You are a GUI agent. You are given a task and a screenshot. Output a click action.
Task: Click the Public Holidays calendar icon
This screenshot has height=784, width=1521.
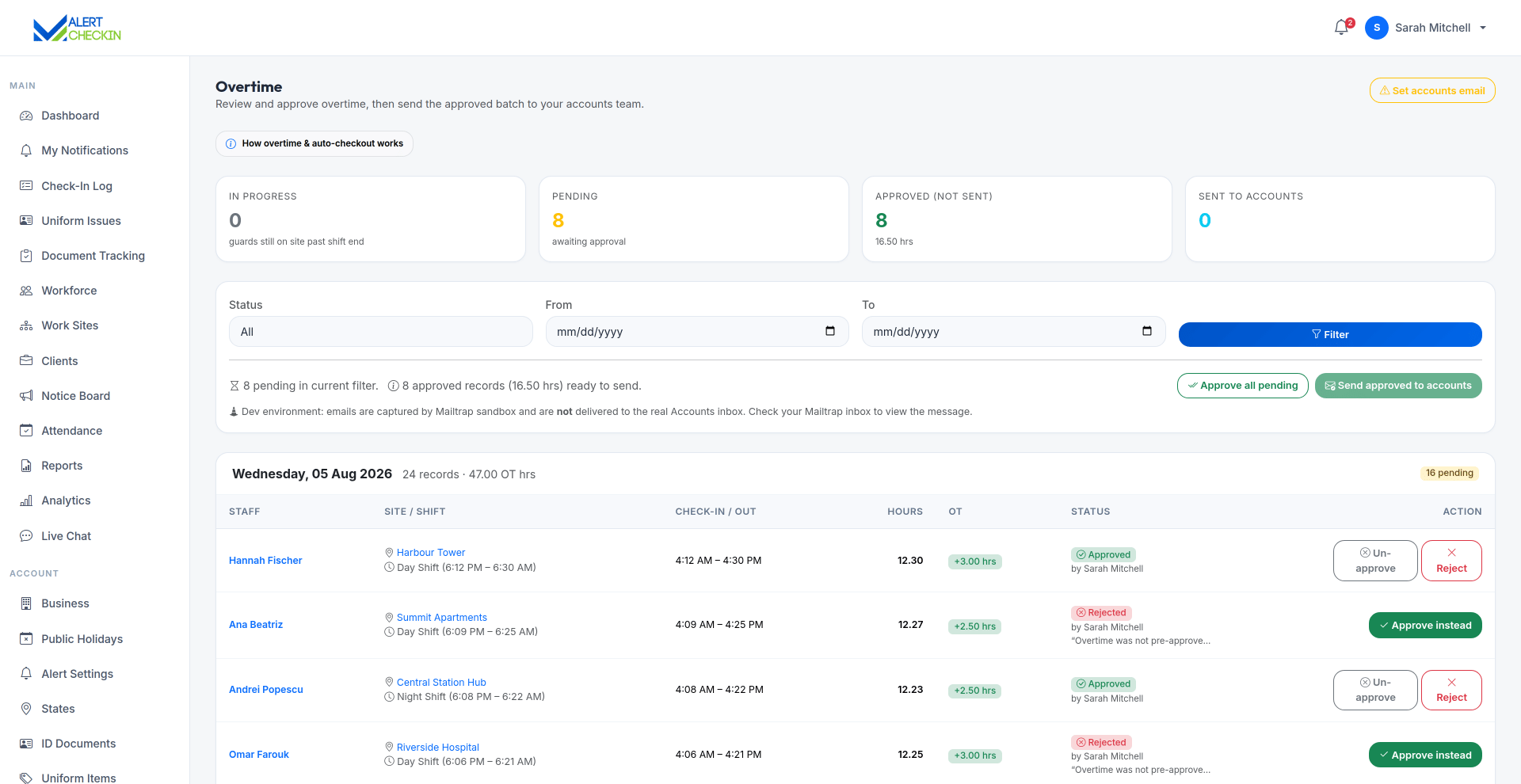(26, 639)
